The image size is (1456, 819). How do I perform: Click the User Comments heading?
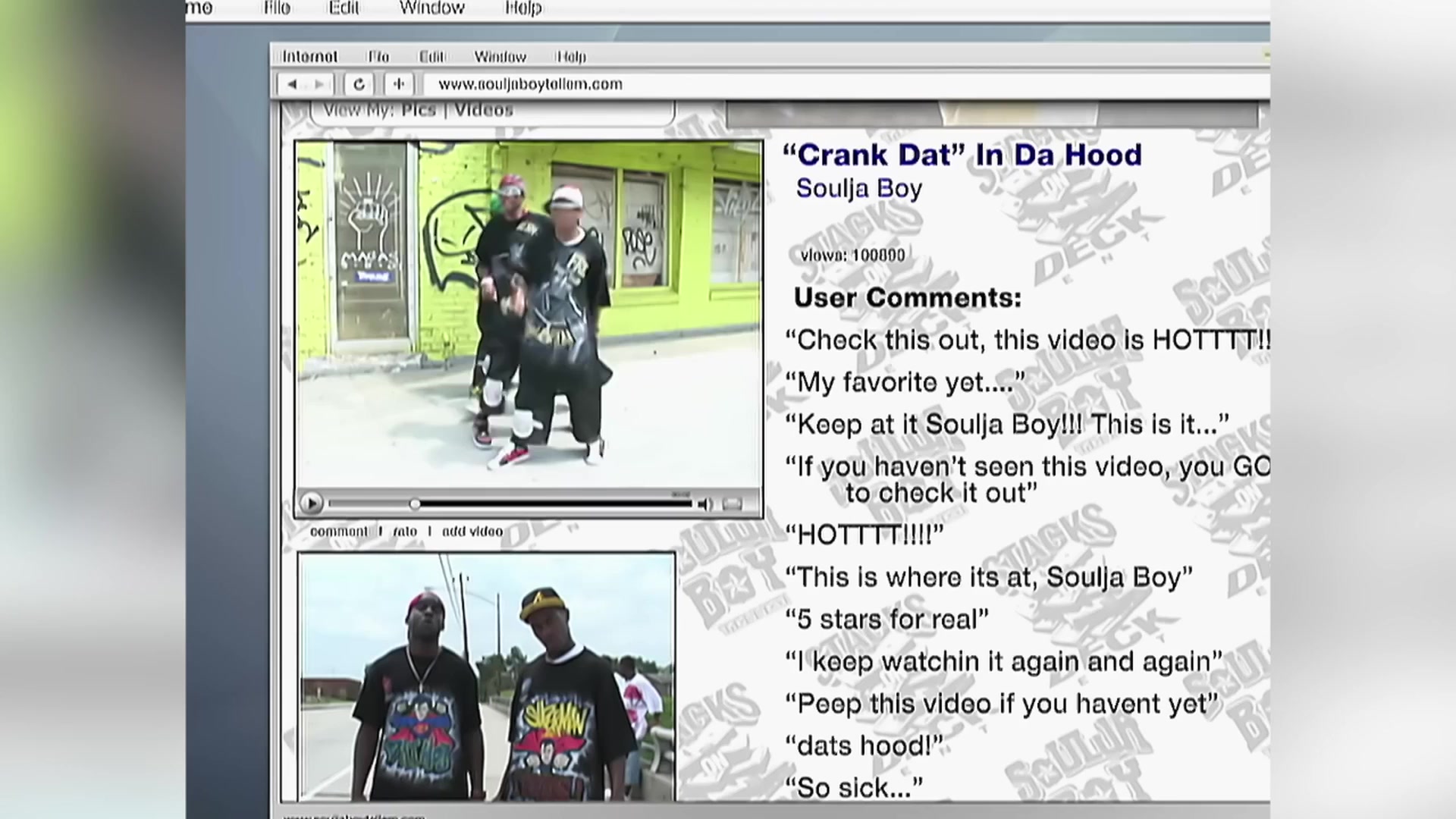tap(908, 297)
